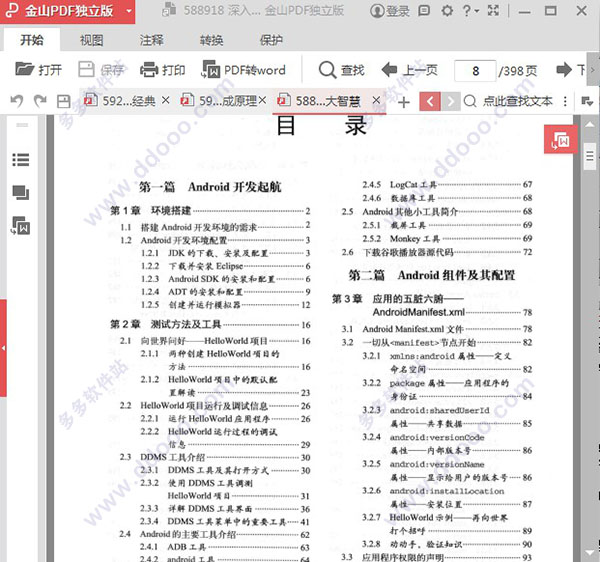Click the red previous tab arrow
The image size is (600, 562).
point(430,101)
